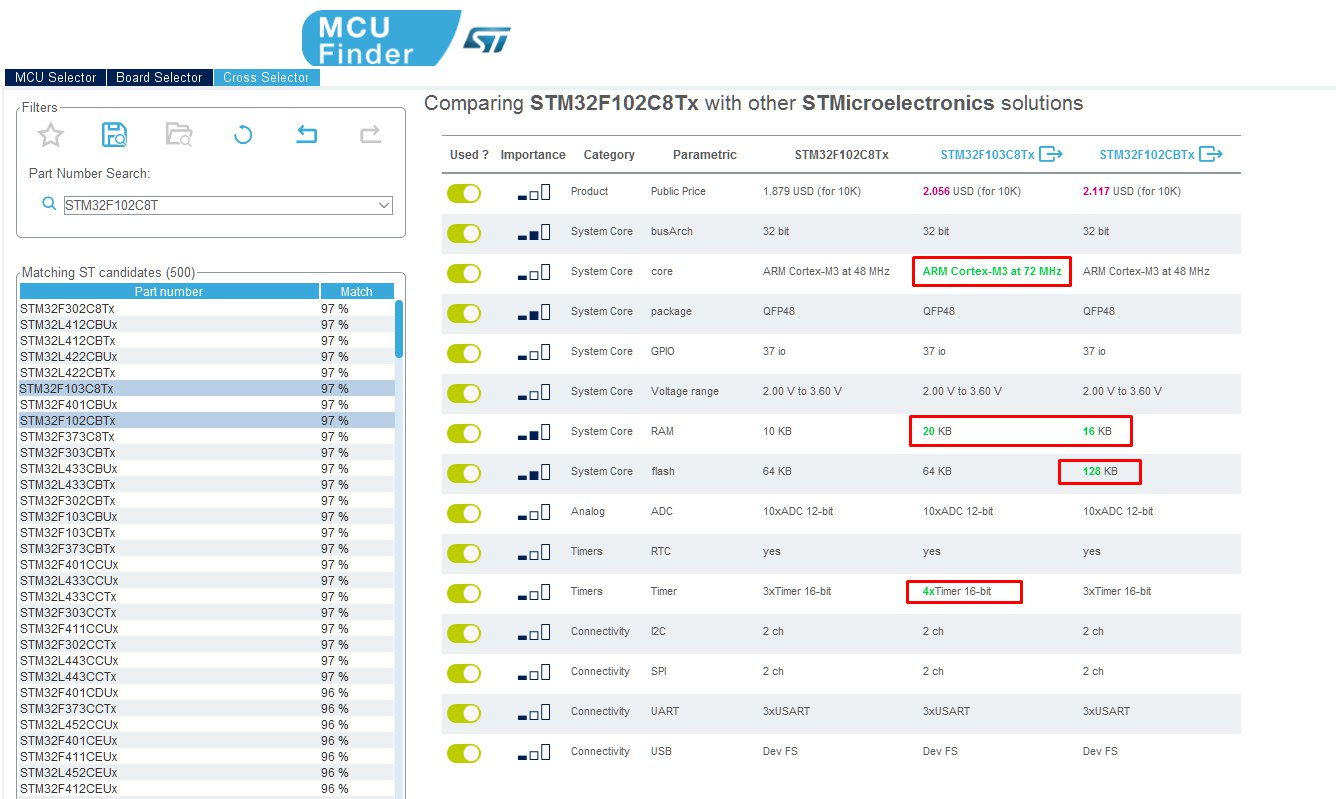Switch to the MCU Selector tab
This screenshot has width=1336, height=799.
[x=56, y=77]
